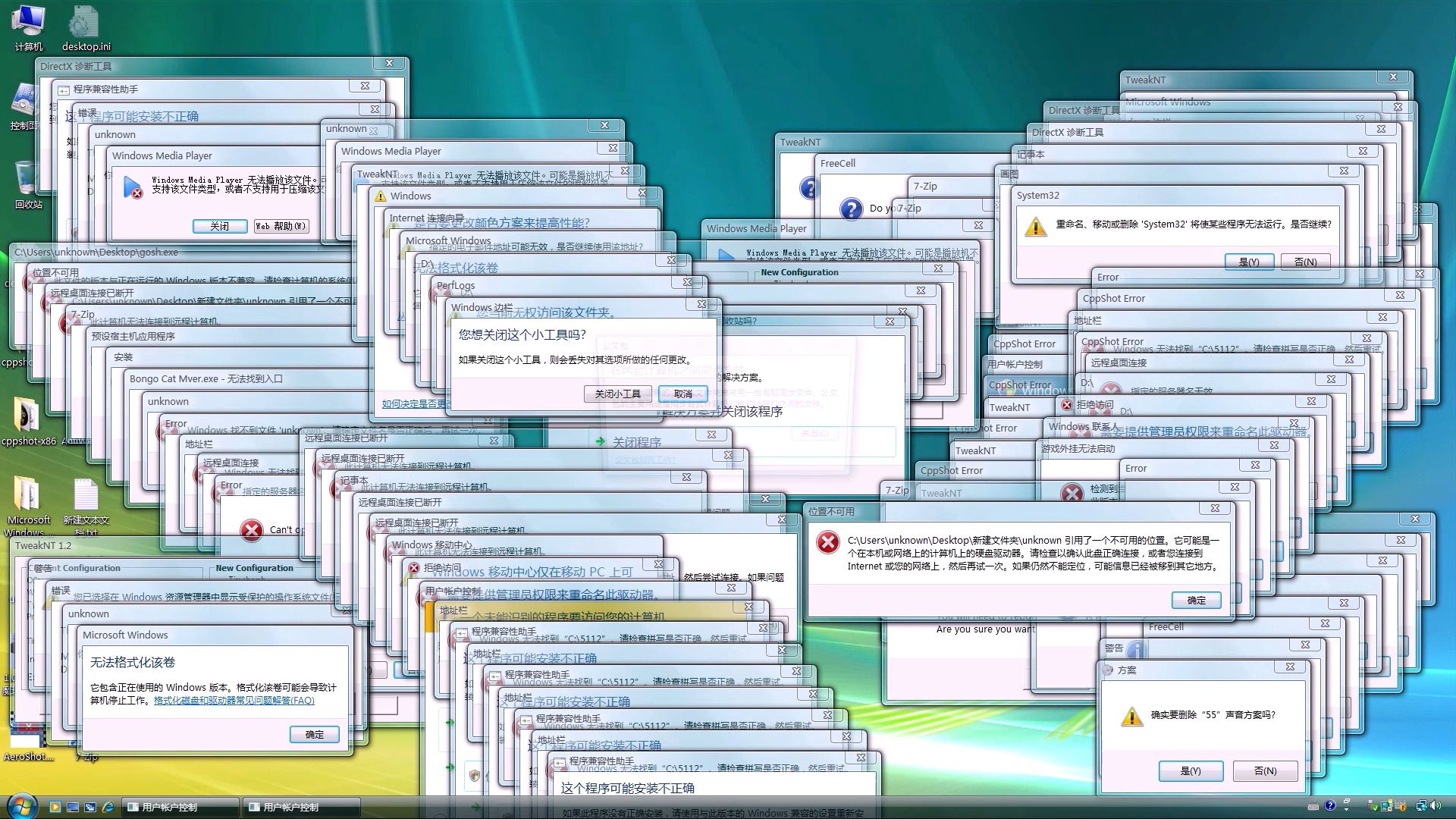Click the Windows Sidebar tray icon
Image resolution: width=1456 pixels, height=819 pixels.
pyautogui.click(x=1387, y=805)
